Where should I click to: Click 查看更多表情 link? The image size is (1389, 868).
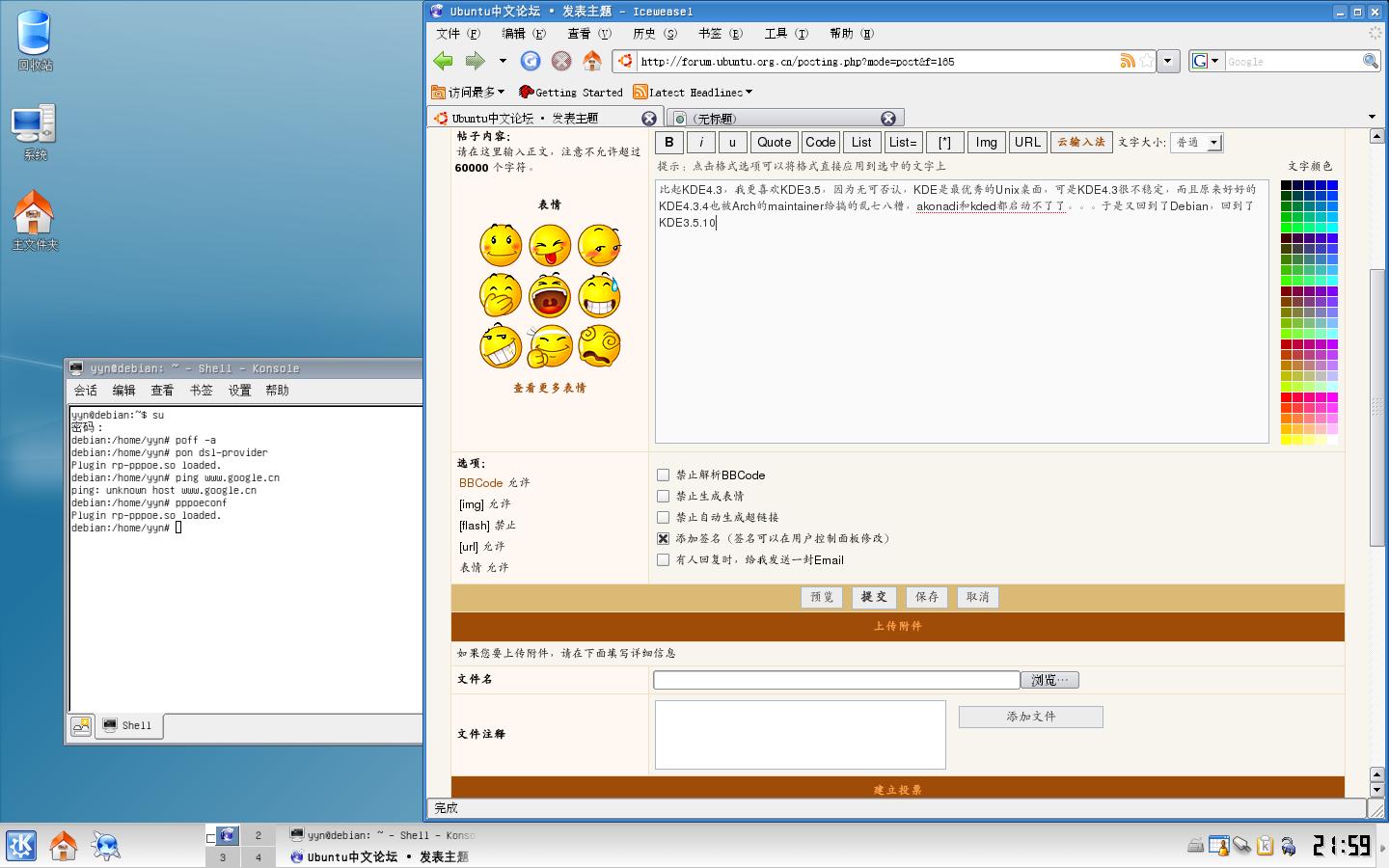[x=550, y=388]
